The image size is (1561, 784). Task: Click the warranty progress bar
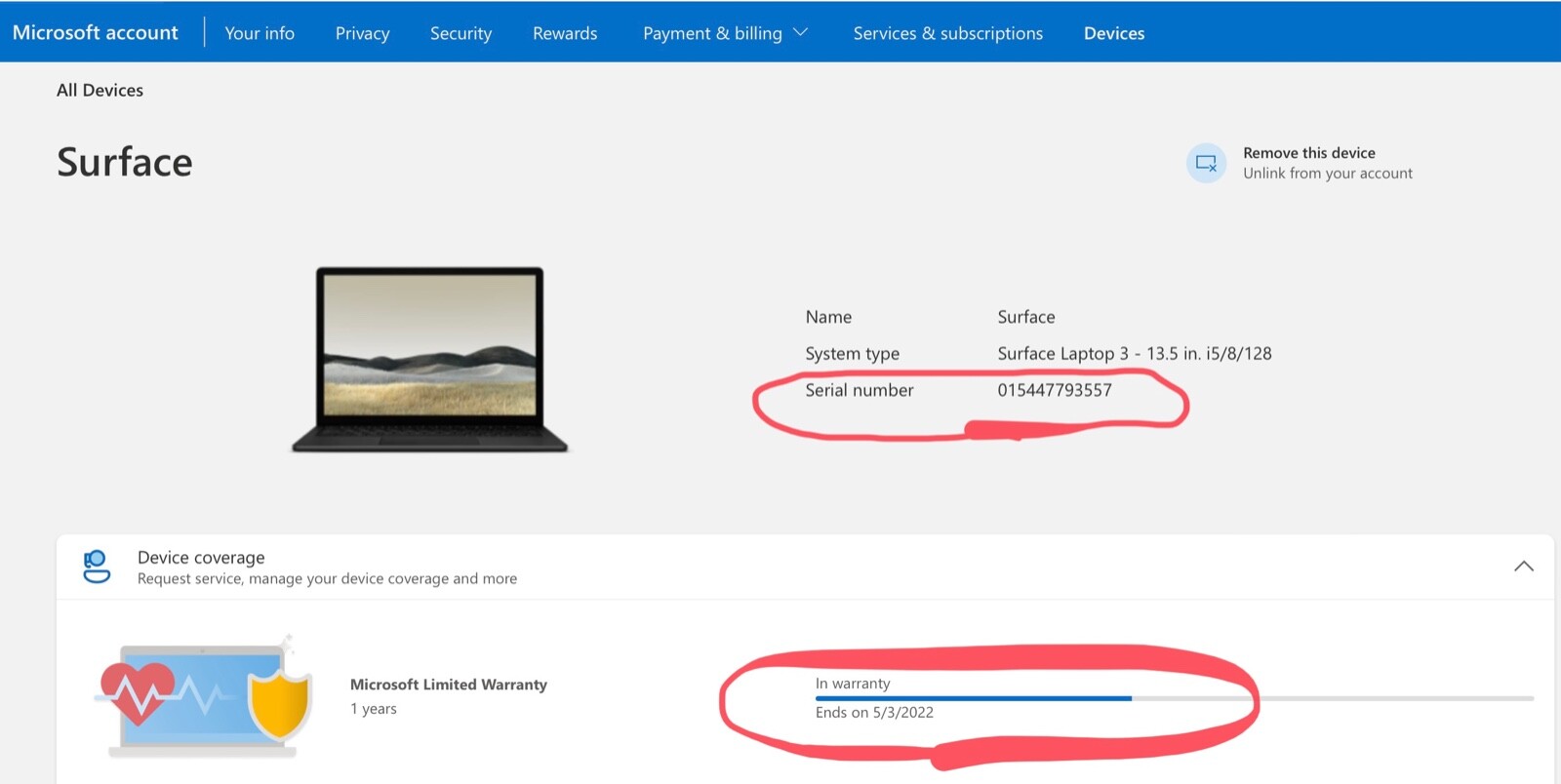(x=1174, y=698)
